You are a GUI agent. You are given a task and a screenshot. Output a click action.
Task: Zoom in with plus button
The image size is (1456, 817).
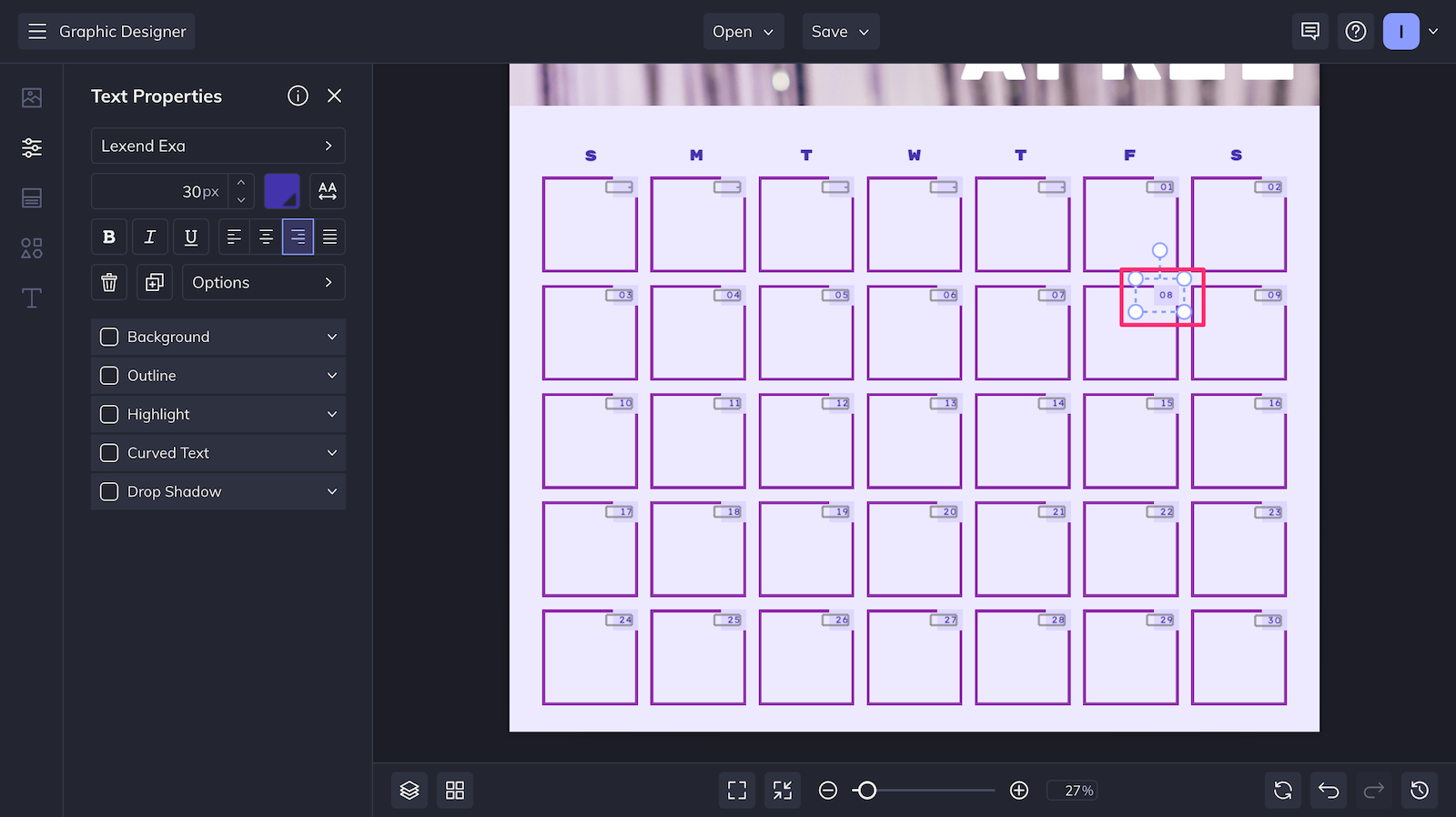click(x=1019, y=791)
